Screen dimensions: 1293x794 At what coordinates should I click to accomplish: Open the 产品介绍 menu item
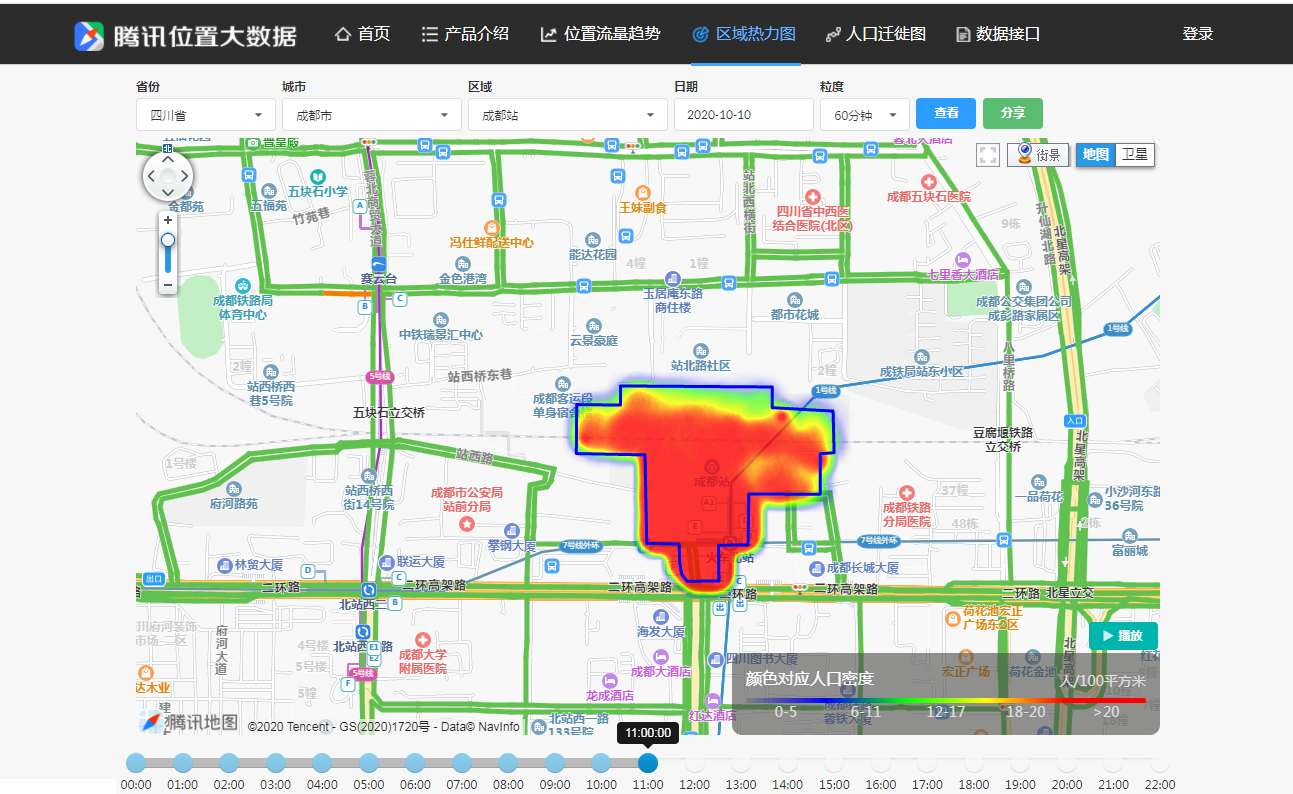(x=465, y=34)
